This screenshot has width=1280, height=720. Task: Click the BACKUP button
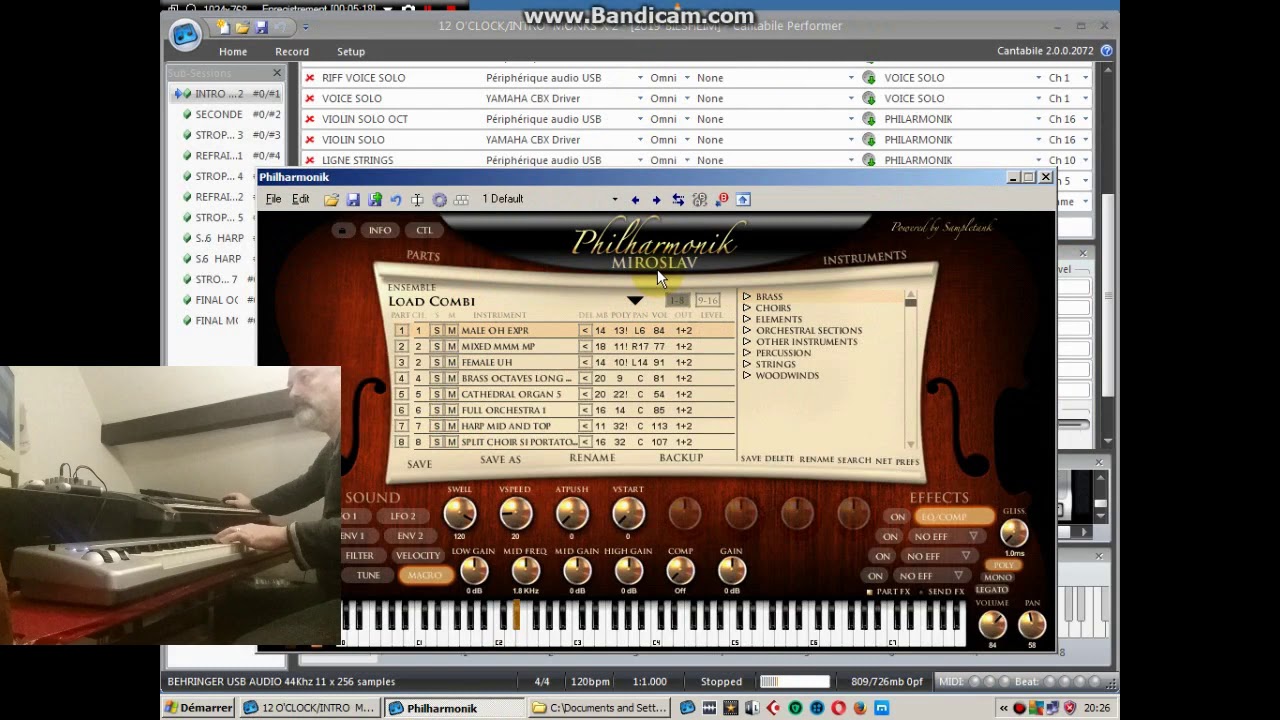point(681,458)
